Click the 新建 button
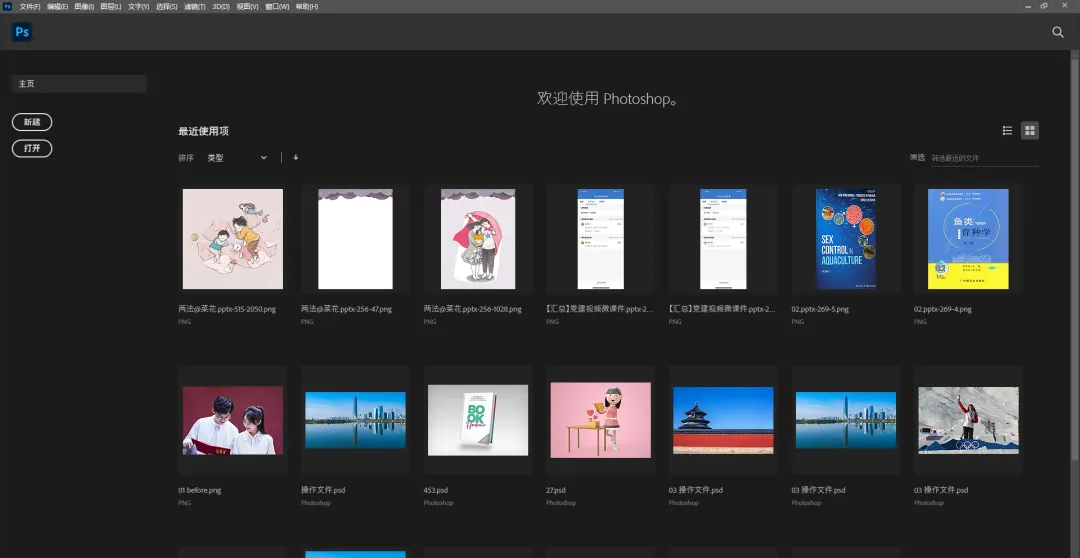The image size is (1080, 558). (32, 122)
